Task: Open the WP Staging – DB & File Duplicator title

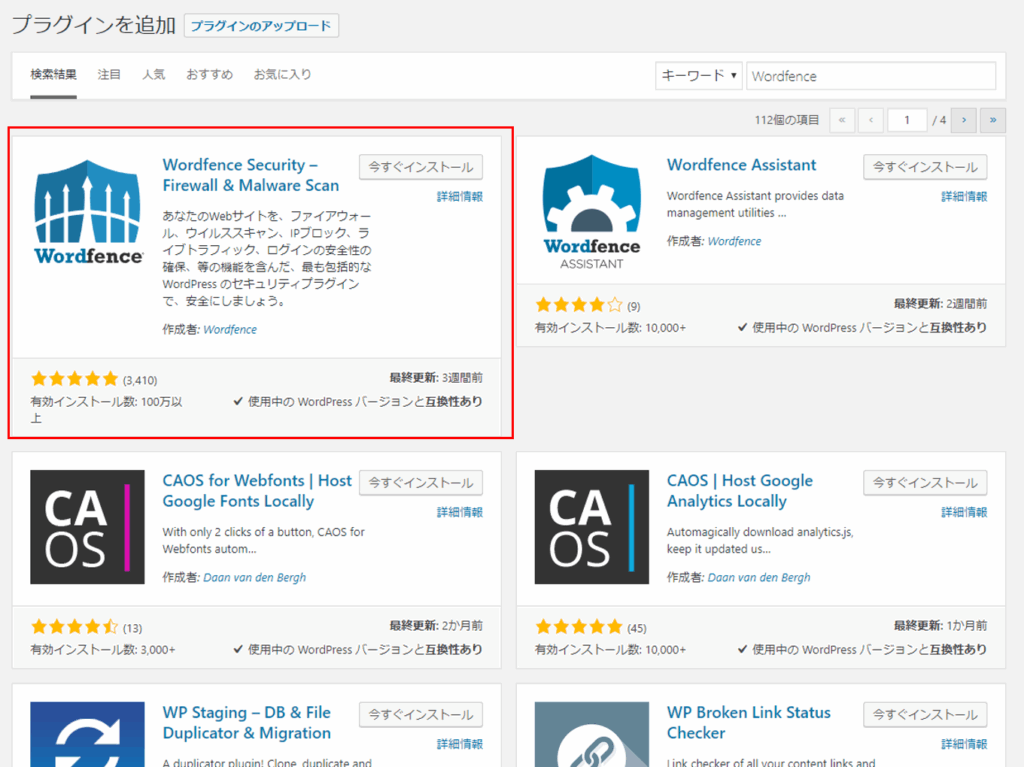Action: pyautogui.click(x=247, y=723)
